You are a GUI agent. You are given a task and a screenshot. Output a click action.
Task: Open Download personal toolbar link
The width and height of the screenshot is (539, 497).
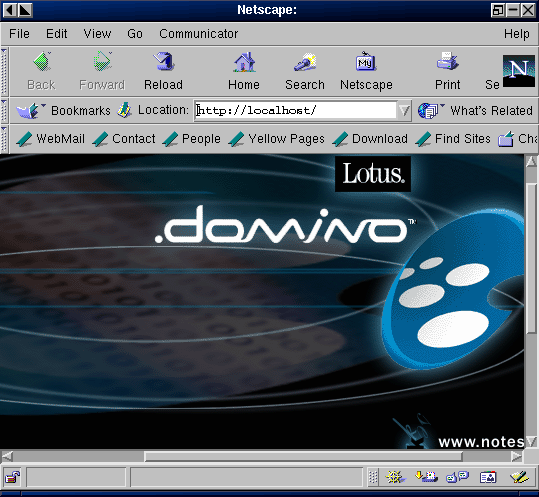(x=370, y=139)
